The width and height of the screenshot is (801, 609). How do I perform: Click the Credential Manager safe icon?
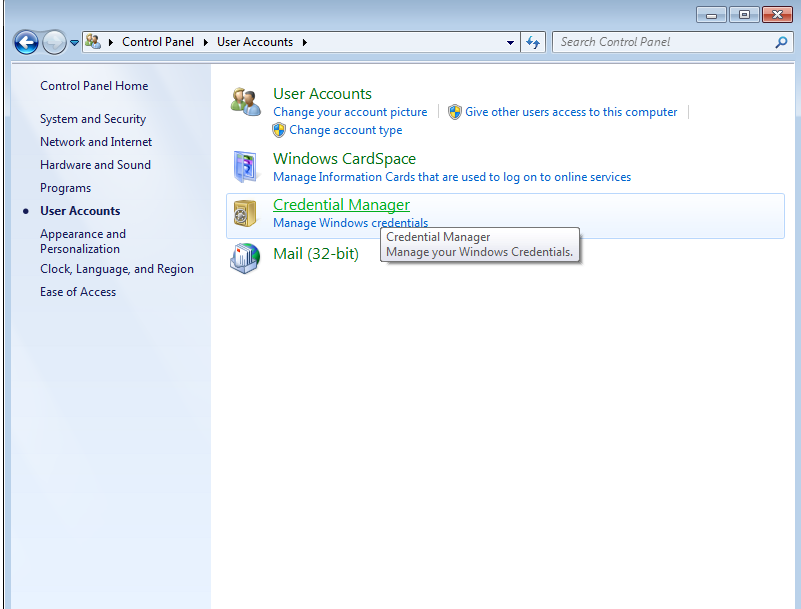pos(245,213)
